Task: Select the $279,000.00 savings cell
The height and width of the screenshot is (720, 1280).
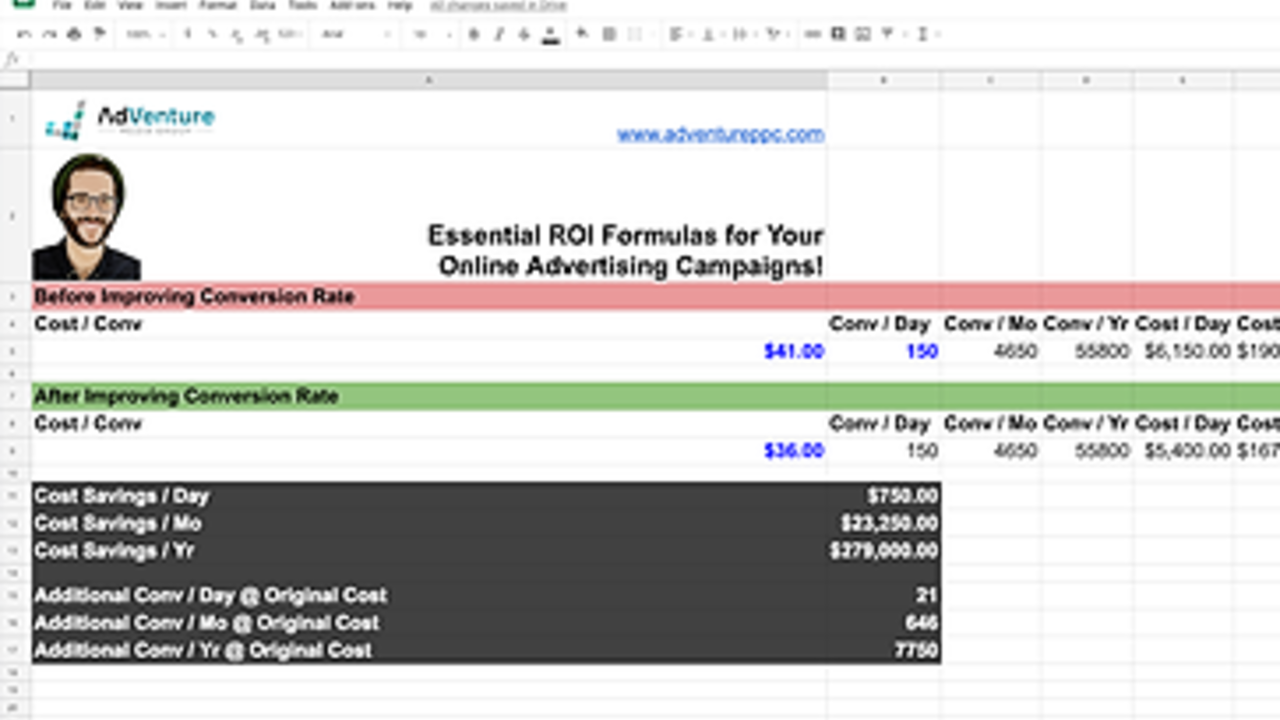Action: click(x=884, y=550)
